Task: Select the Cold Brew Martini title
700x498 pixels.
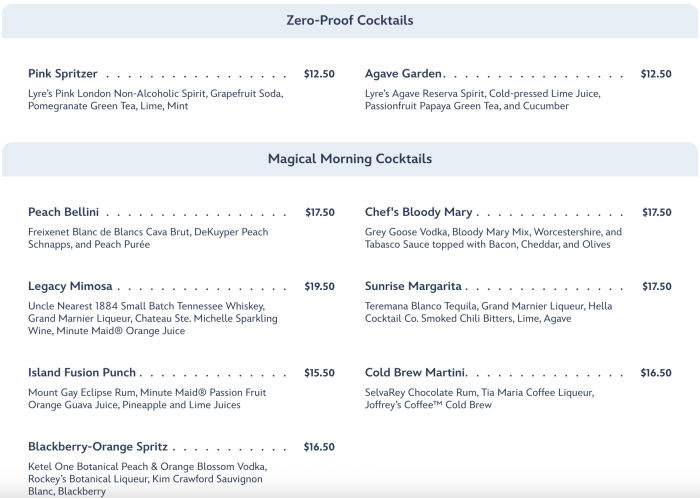Action: [416, 373]
